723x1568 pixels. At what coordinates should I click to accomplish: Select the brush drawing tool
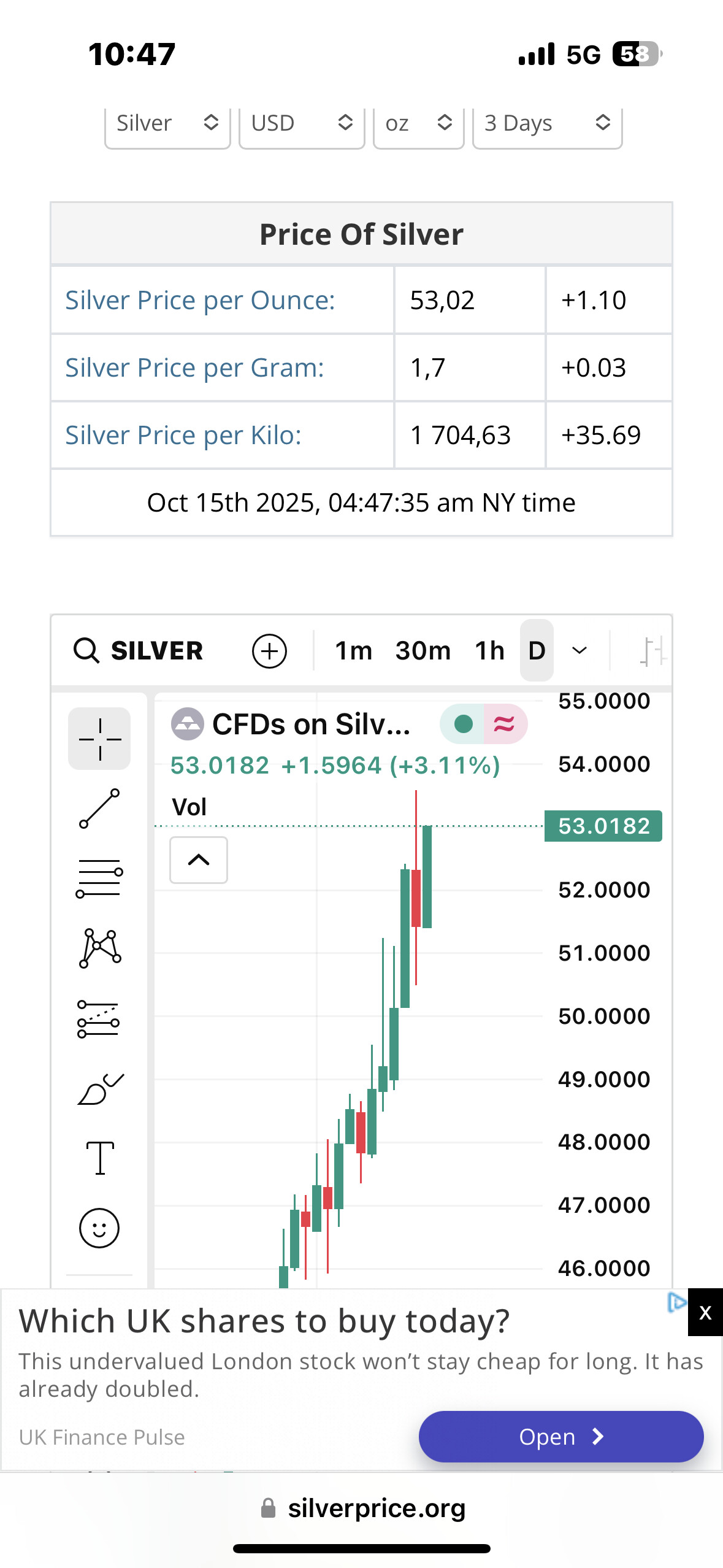pyautogui.click(x=99, y=1089)
